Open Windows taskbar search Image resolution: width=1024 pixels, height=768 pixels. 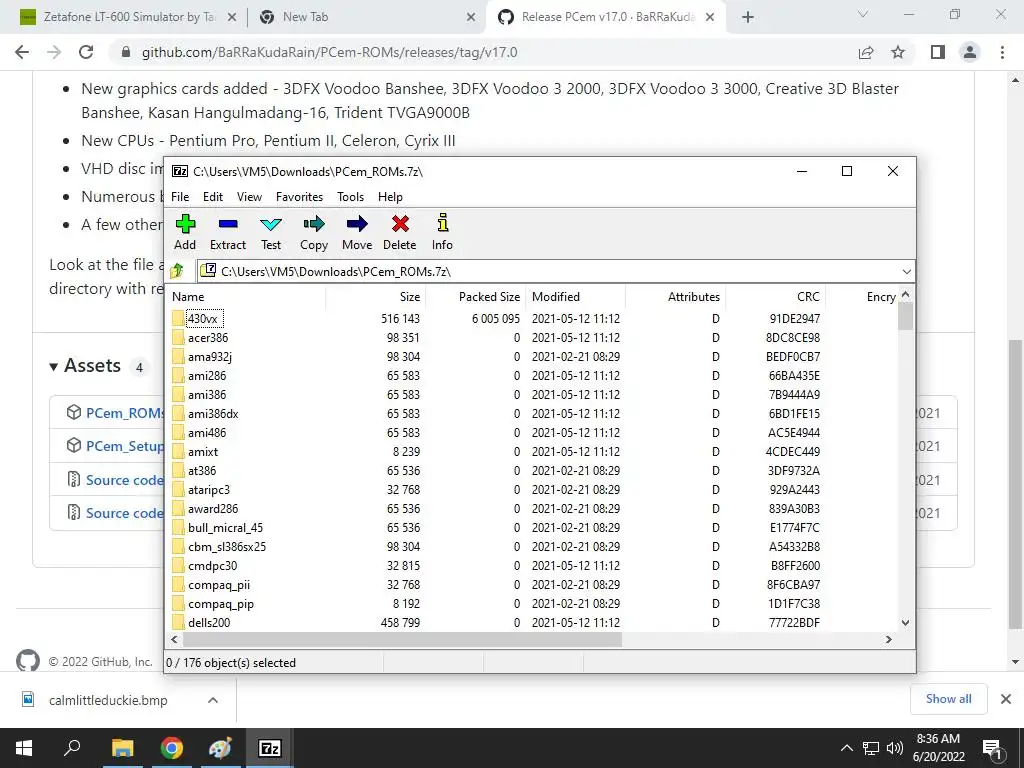pyautogui.click(x=72, y=748)
